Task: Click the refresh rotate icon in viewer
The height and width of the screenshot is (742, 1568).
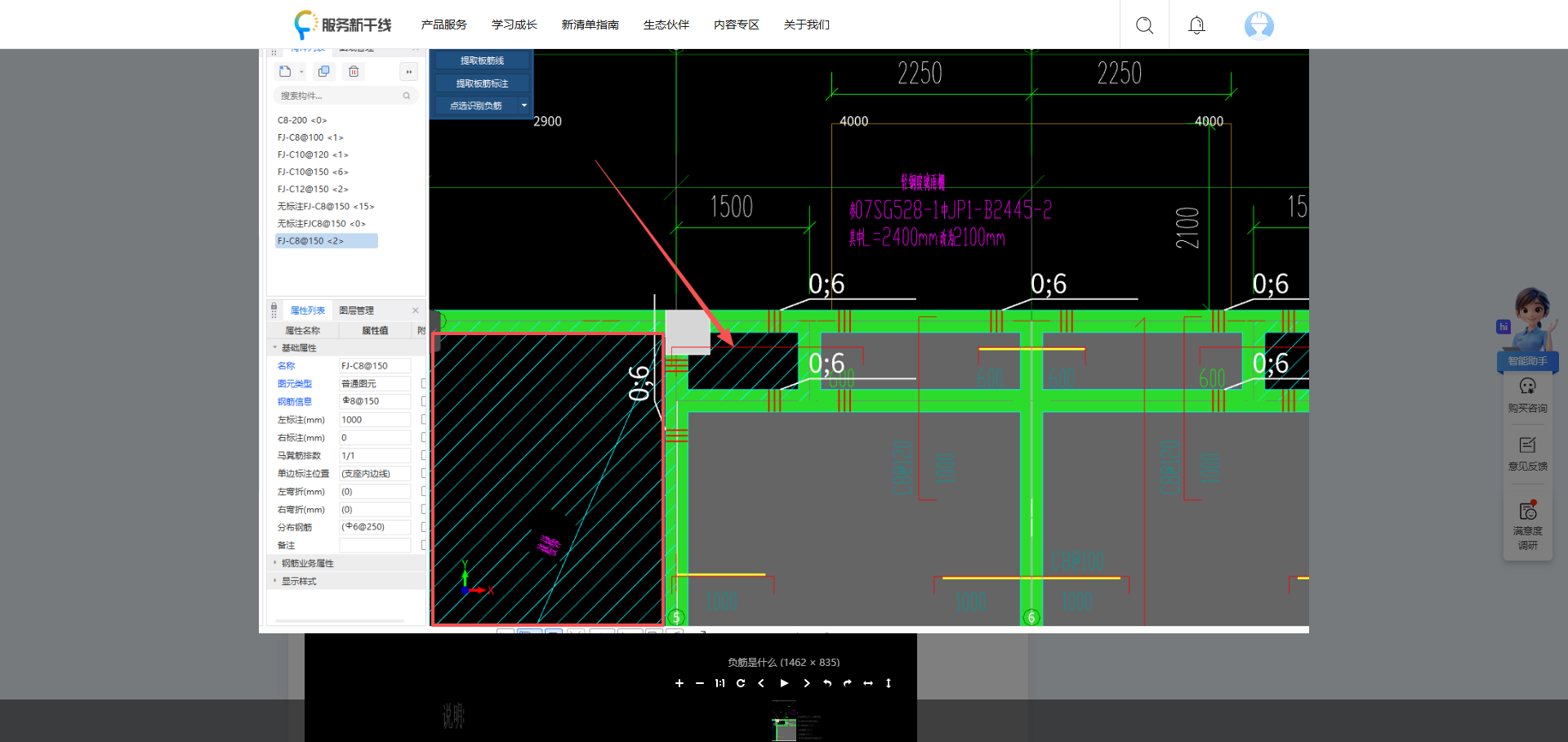Action: [741, 683]
